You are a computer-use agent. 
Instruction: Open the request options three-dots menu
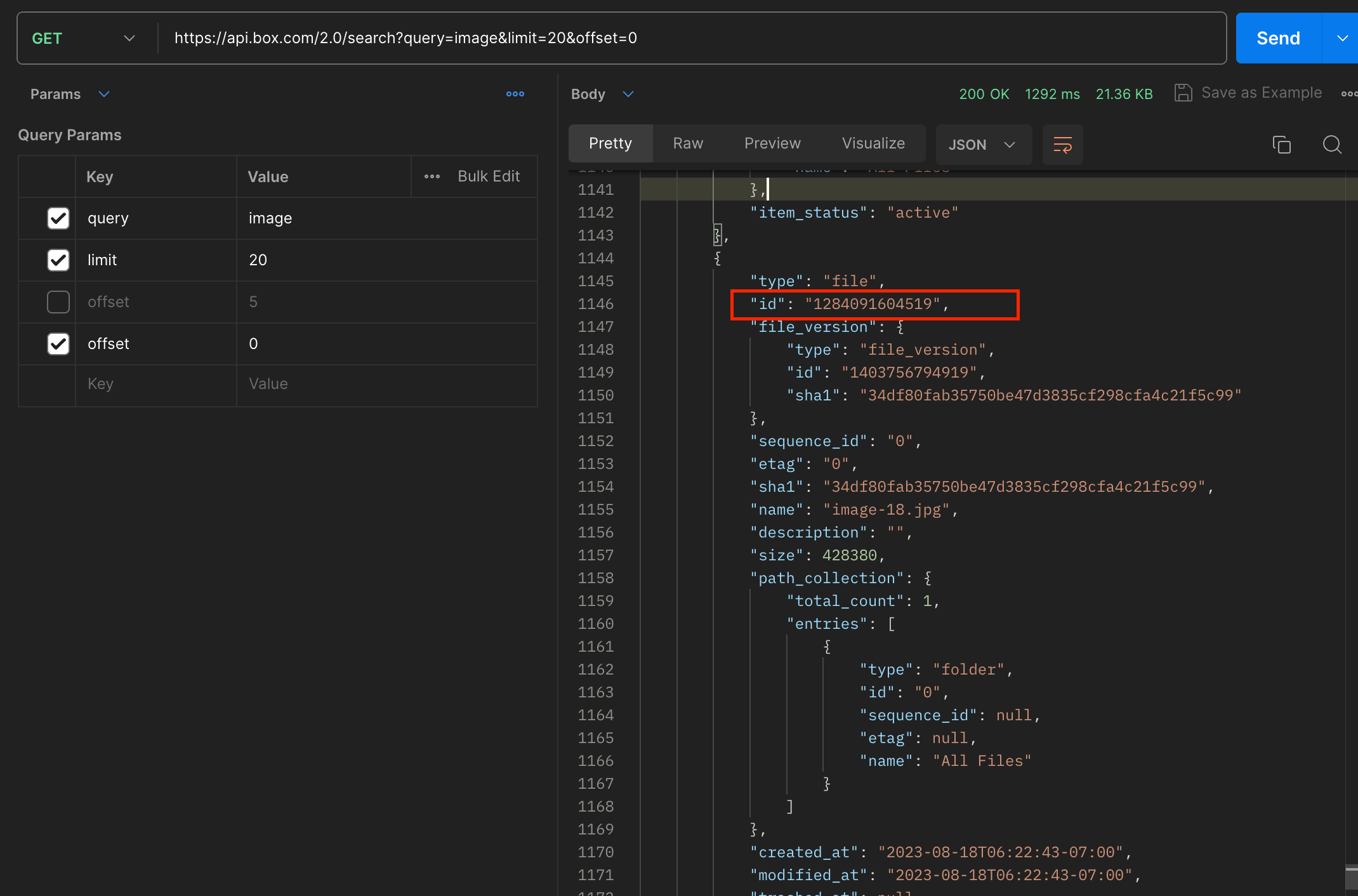(515, 94)
